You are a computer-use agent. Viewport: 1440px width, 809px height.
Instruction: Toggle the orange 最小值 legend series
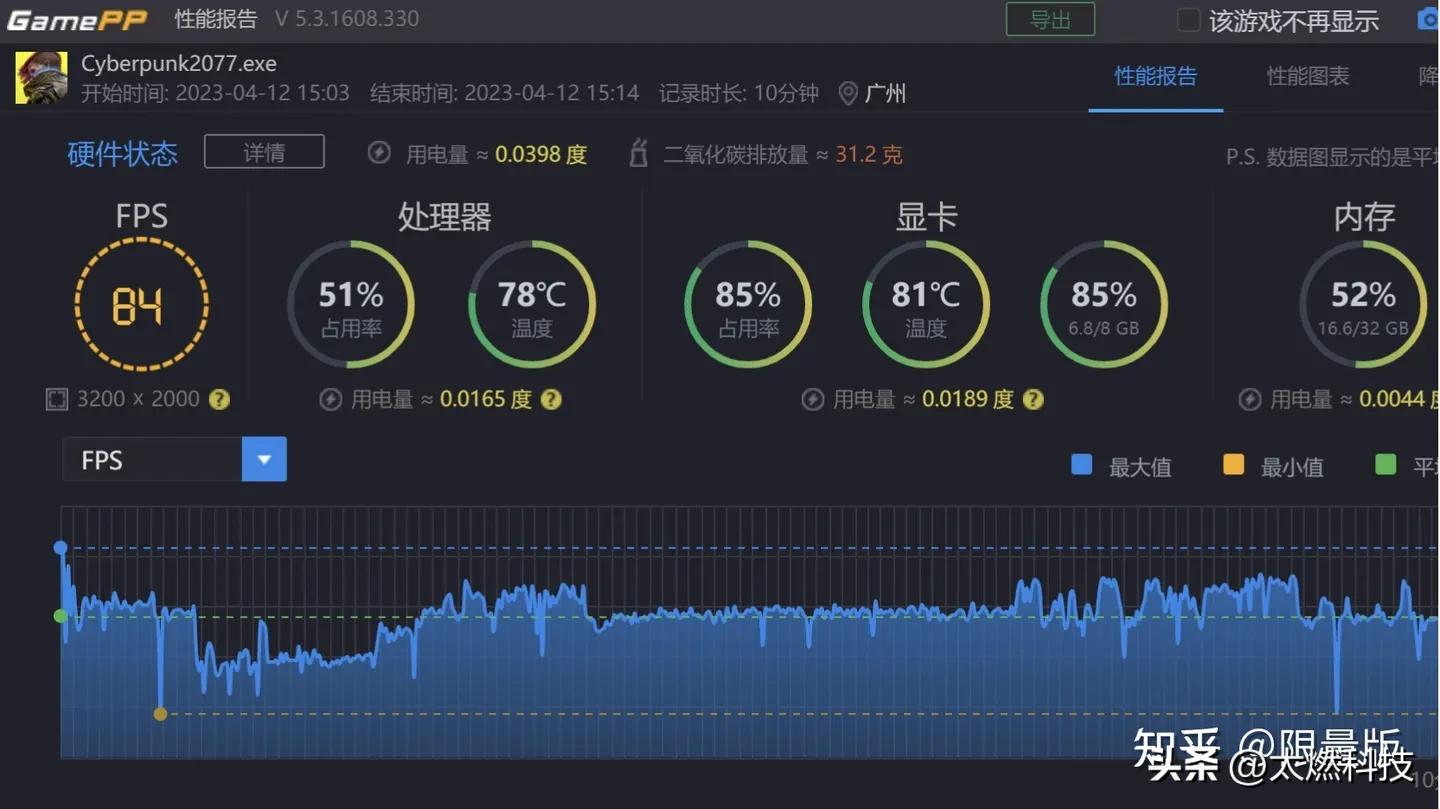tap(1234, 465)
